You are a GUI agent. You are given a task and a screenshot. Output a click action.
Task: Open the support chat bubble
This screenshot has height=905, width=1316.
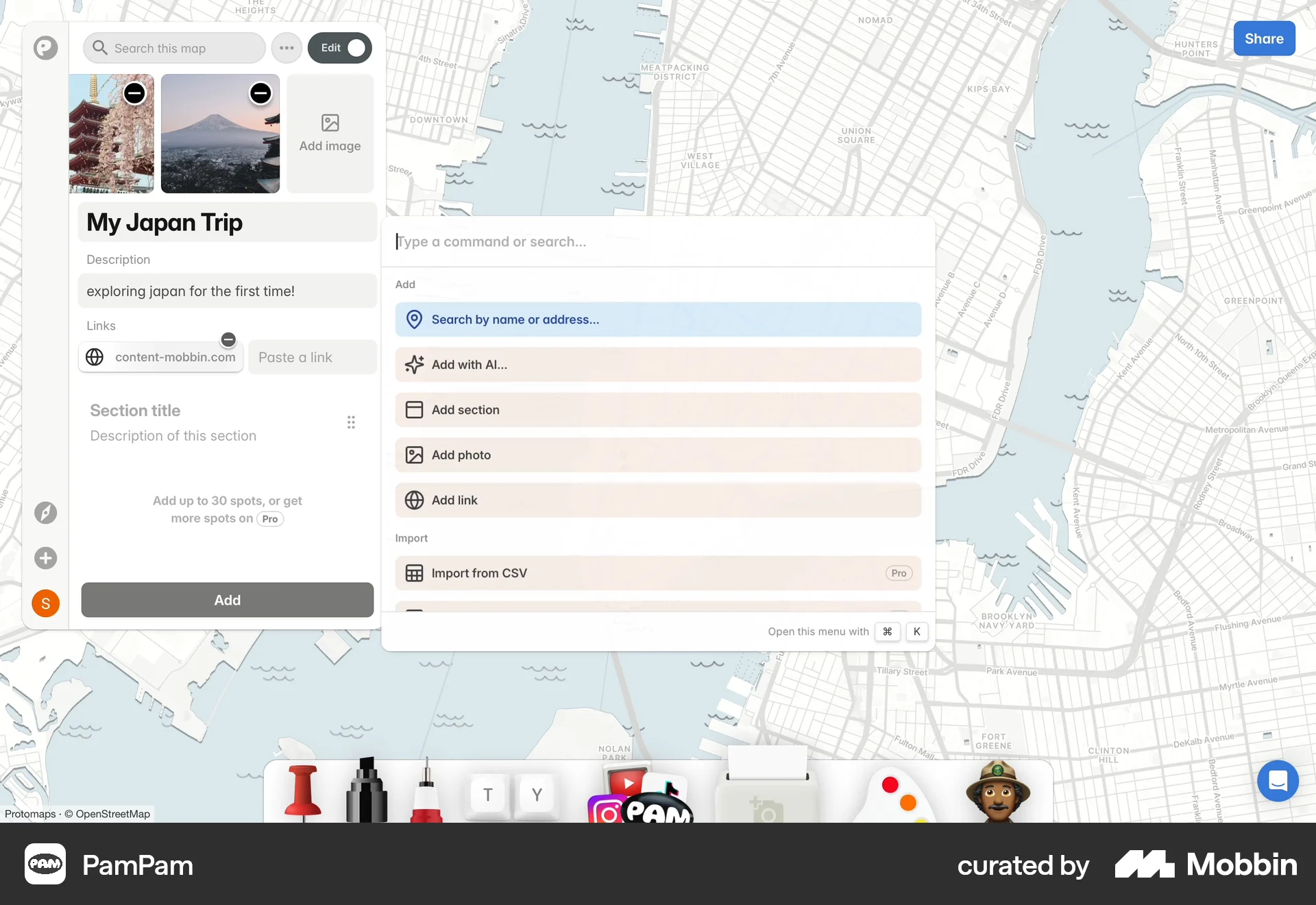coord(1278,780)
